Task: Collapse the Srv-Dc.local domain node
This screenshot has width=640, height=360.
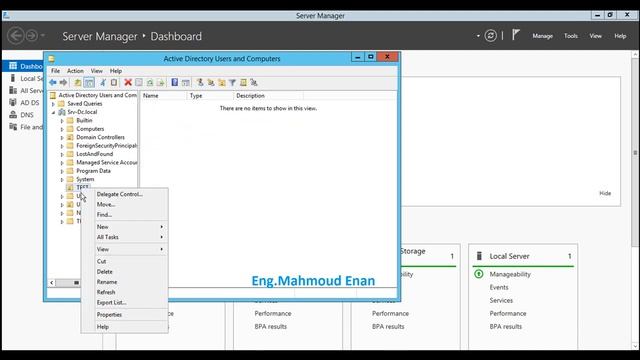Action: point(53,112)
